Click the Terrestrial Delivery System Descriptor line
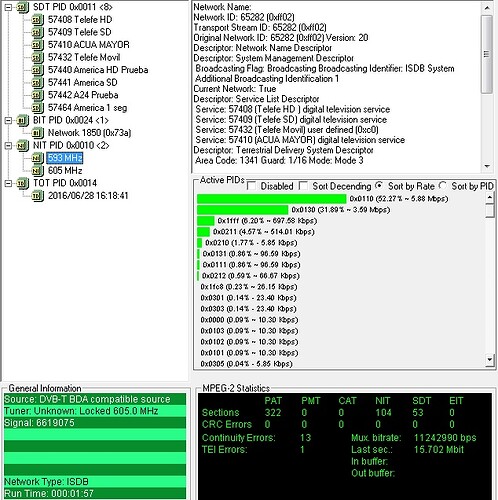This screenshot has height=500, width=498. tap(283, 150)
